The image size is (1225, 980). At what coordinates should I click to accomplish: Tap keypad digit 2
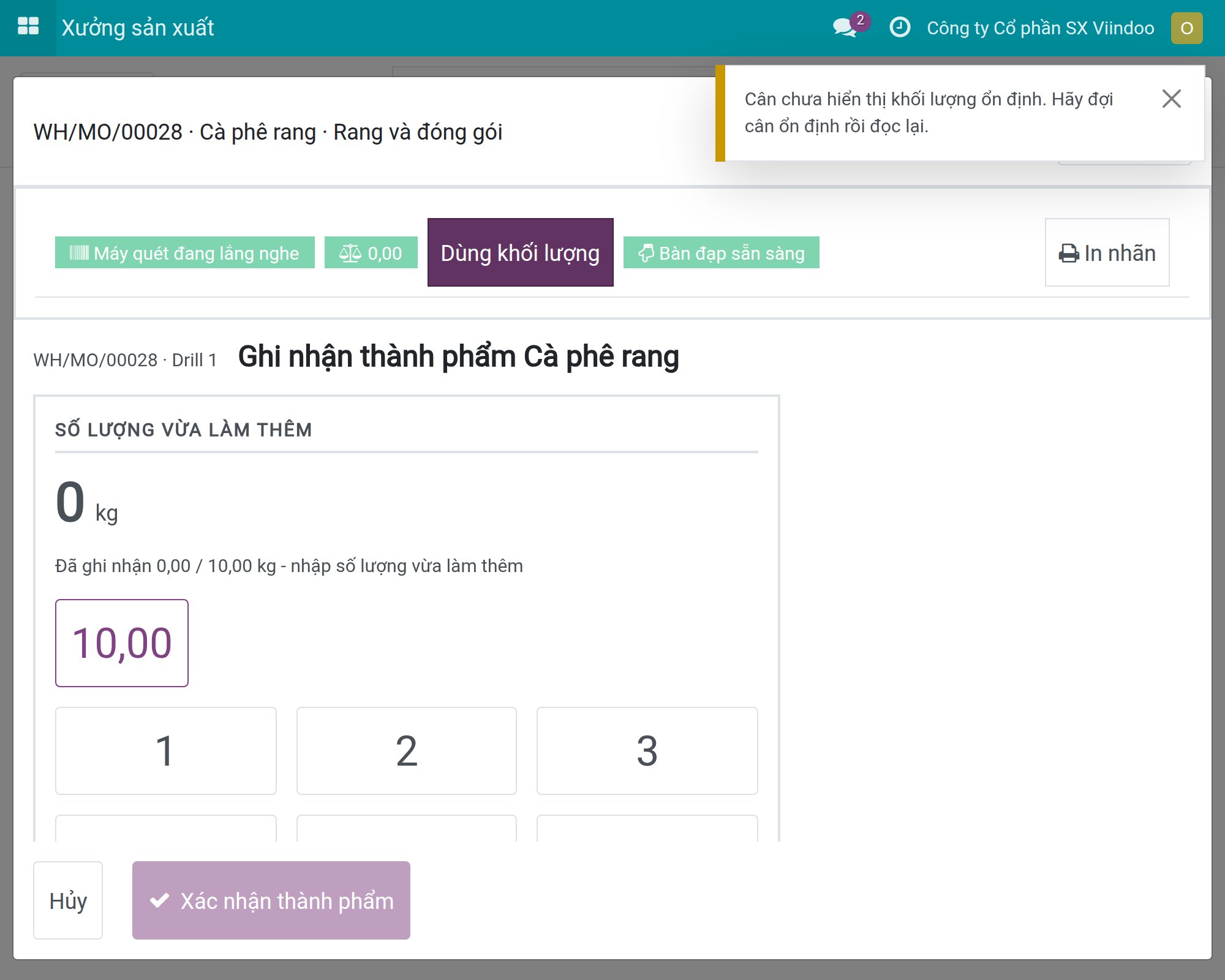407,751
